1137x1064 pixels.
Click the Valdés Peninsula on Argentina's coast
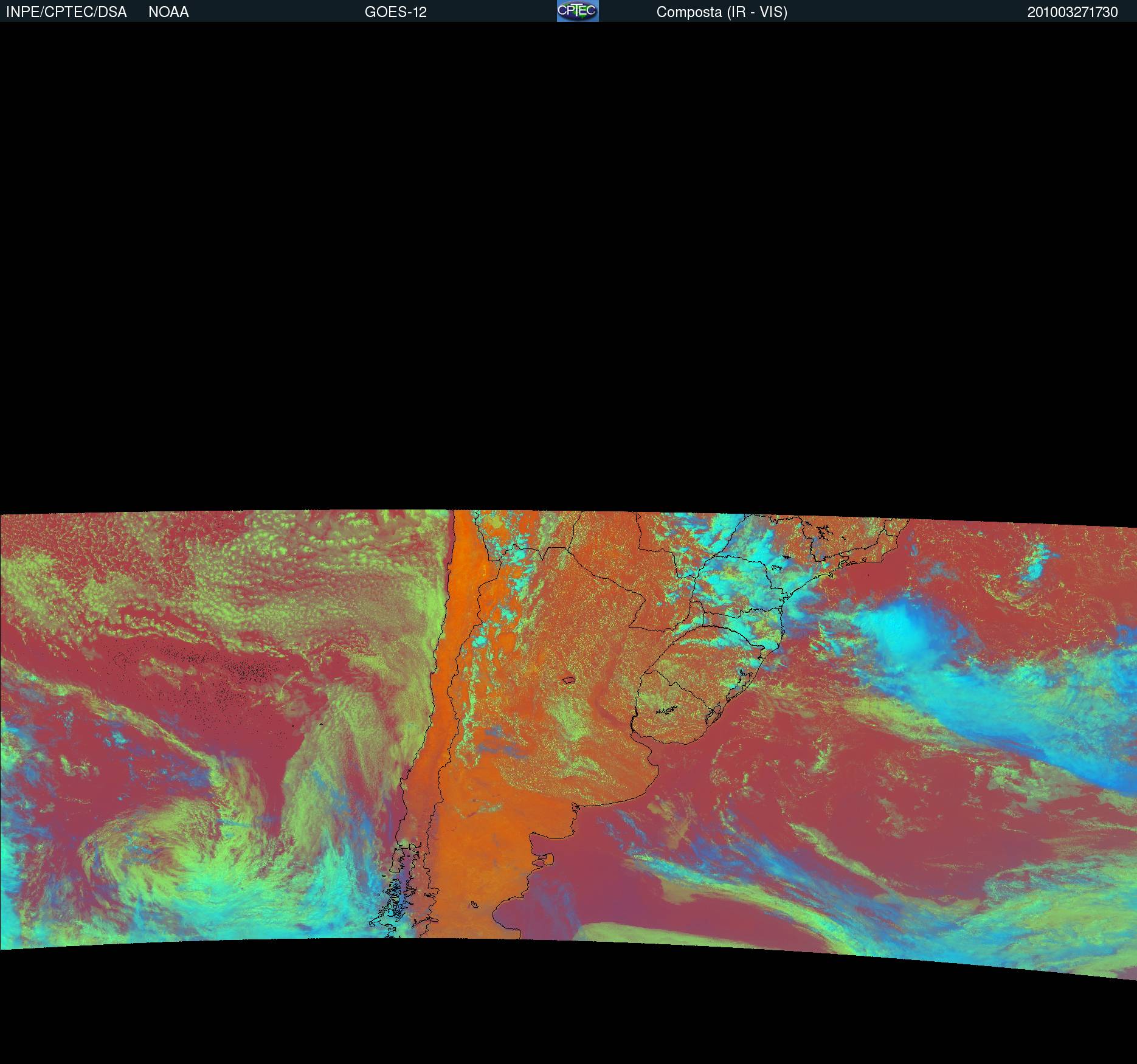tap(548, 859)
